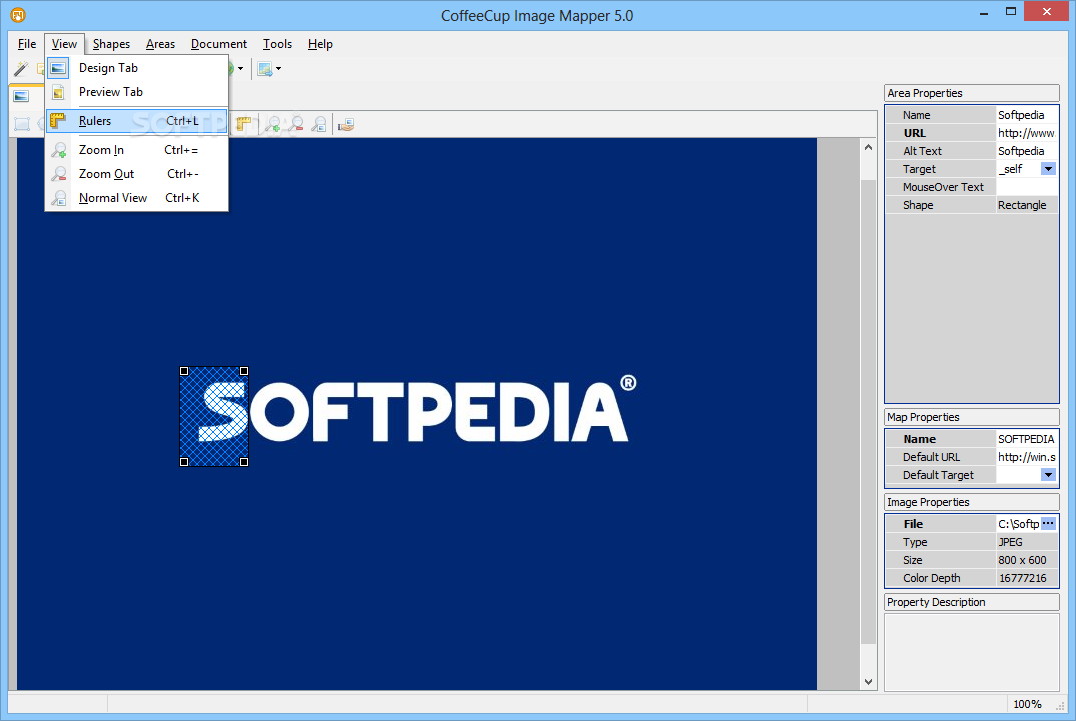Select the rectangle shape tool
1076x721 pixels.
pyautogui.click(x=22, y=124)
